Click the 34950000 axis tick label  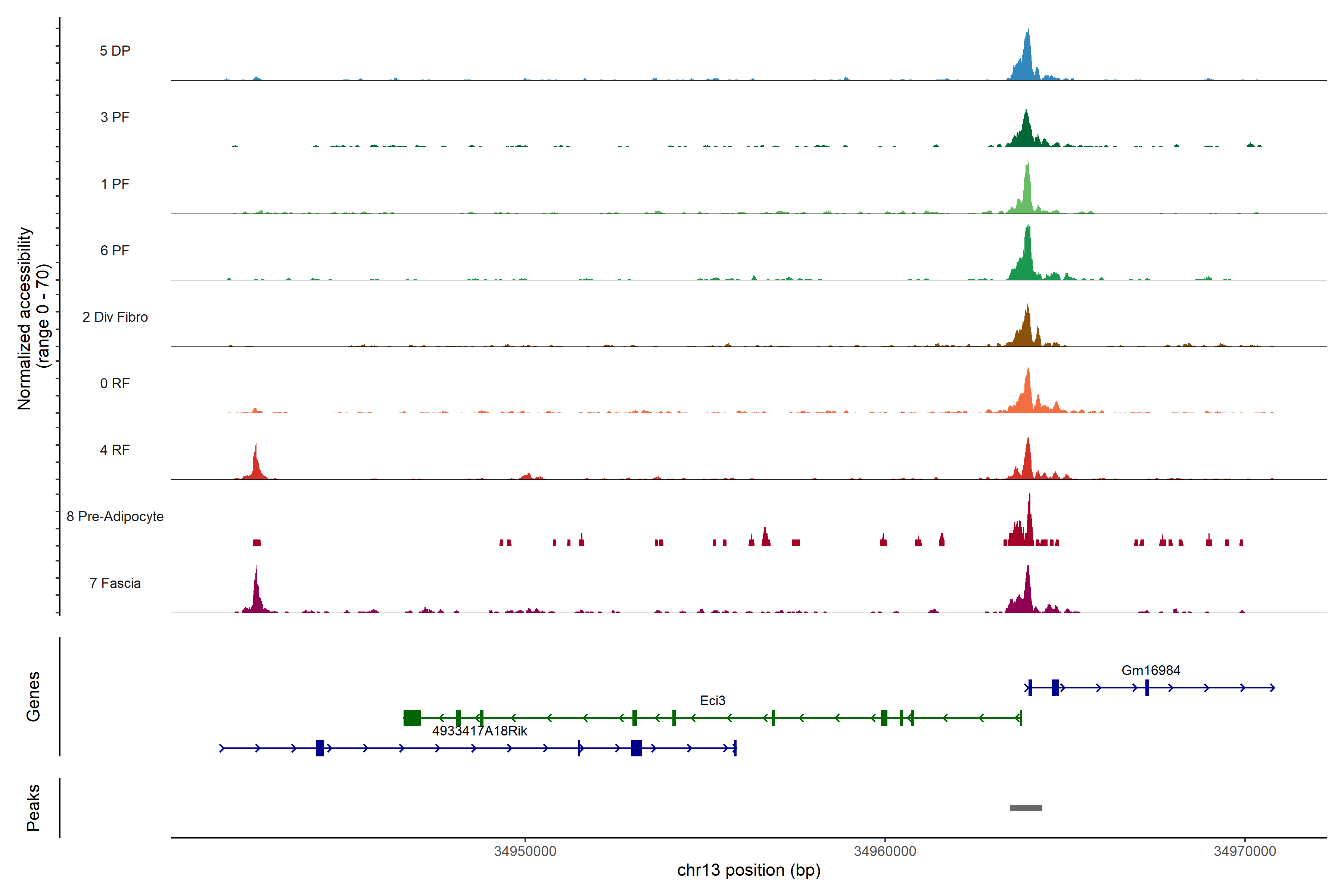[x=525, y=852]
